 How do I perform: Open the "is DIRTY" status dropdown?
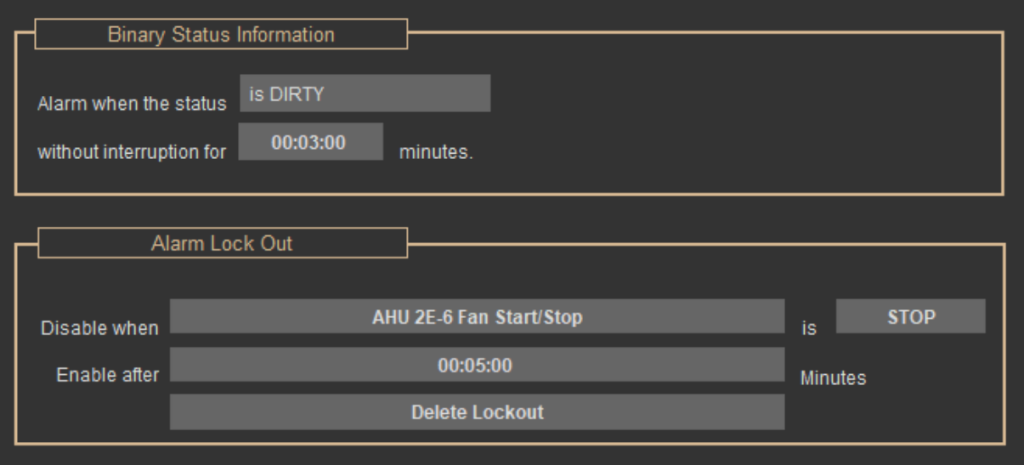[x=364, y=94]
